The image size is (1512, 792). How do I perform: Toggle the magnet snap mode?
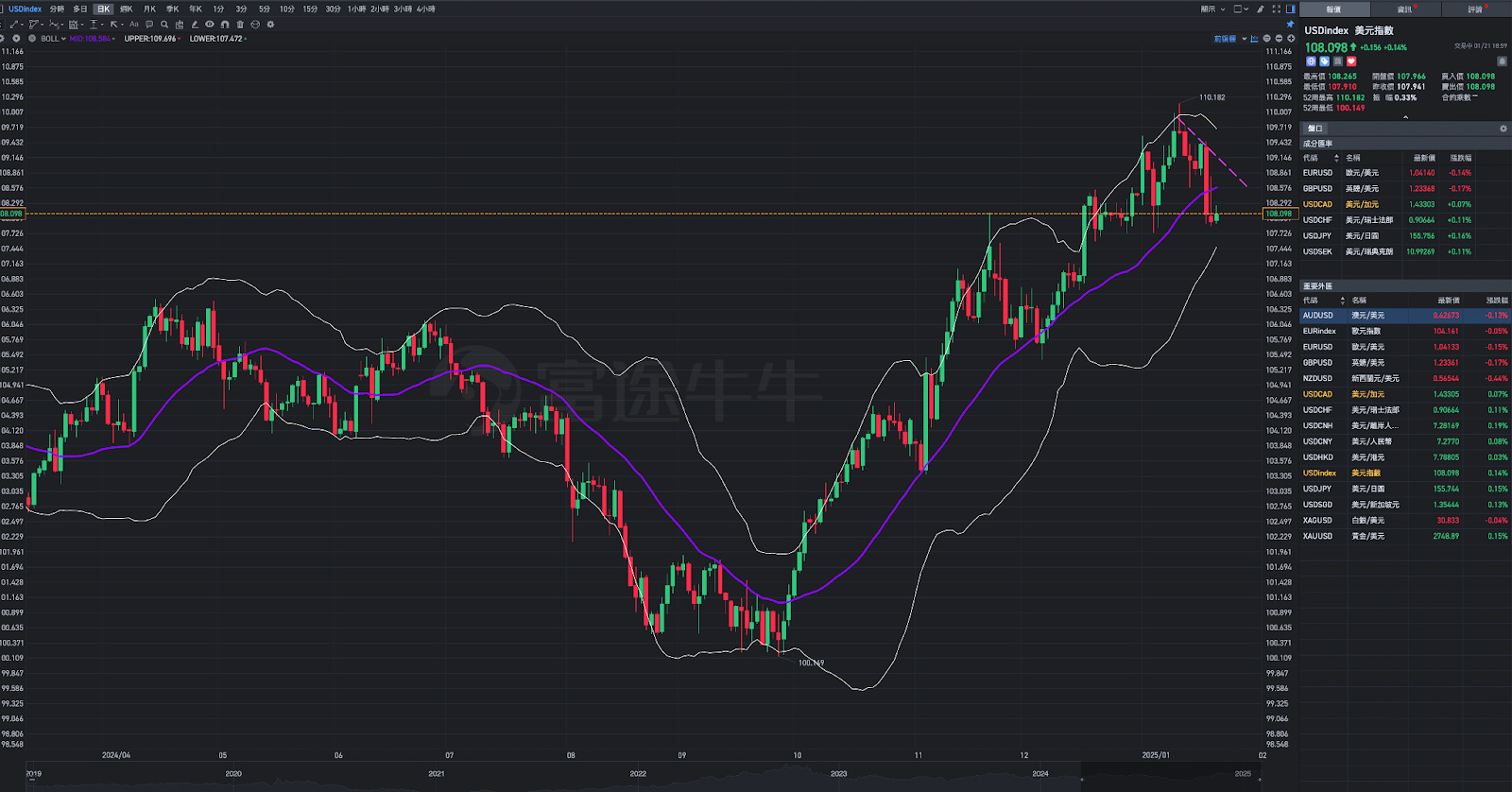click(225, 25)
